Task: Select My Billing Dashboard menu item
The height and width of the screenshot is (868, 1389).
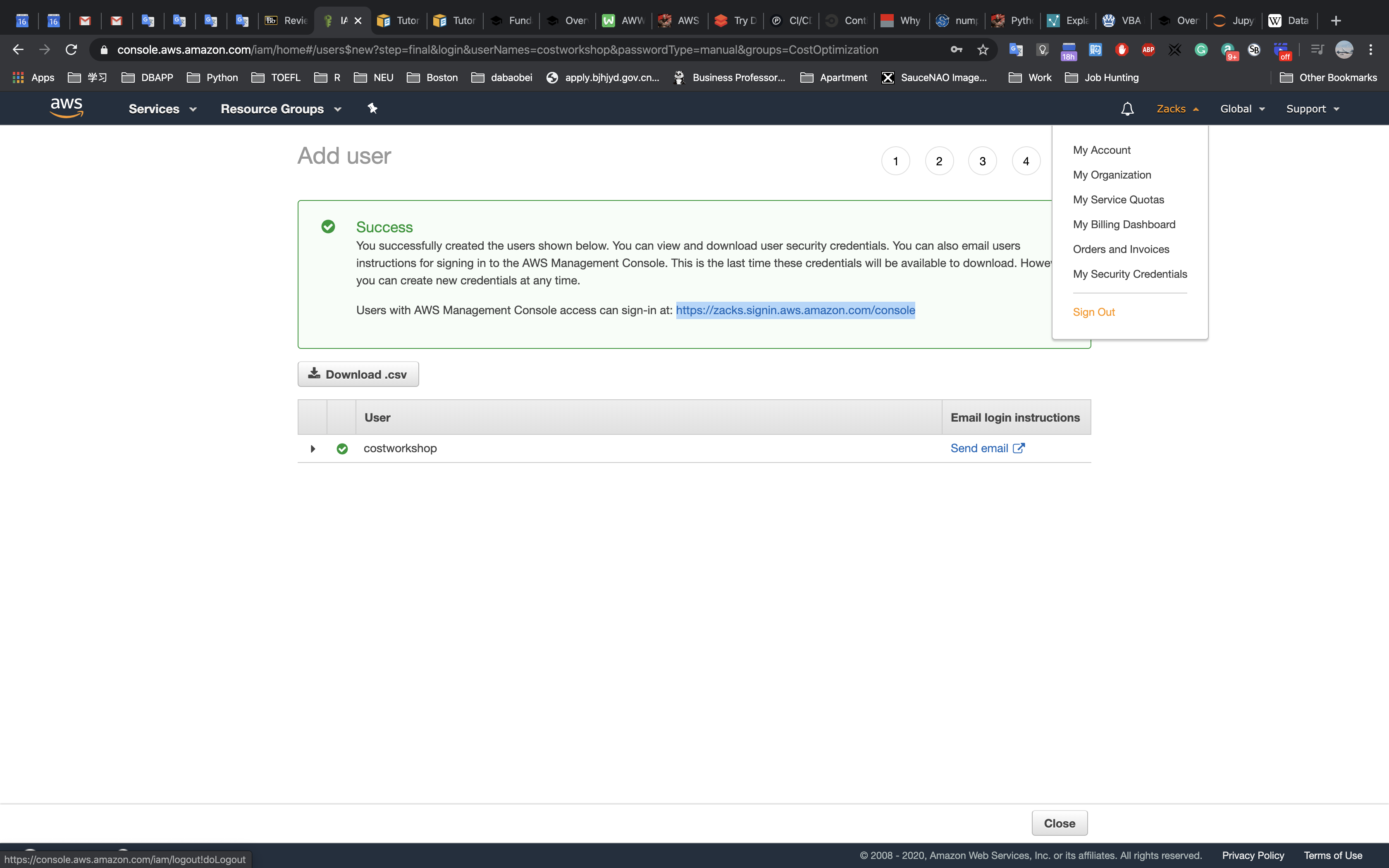Action: pyautogui.click(x=1124, y=224)
